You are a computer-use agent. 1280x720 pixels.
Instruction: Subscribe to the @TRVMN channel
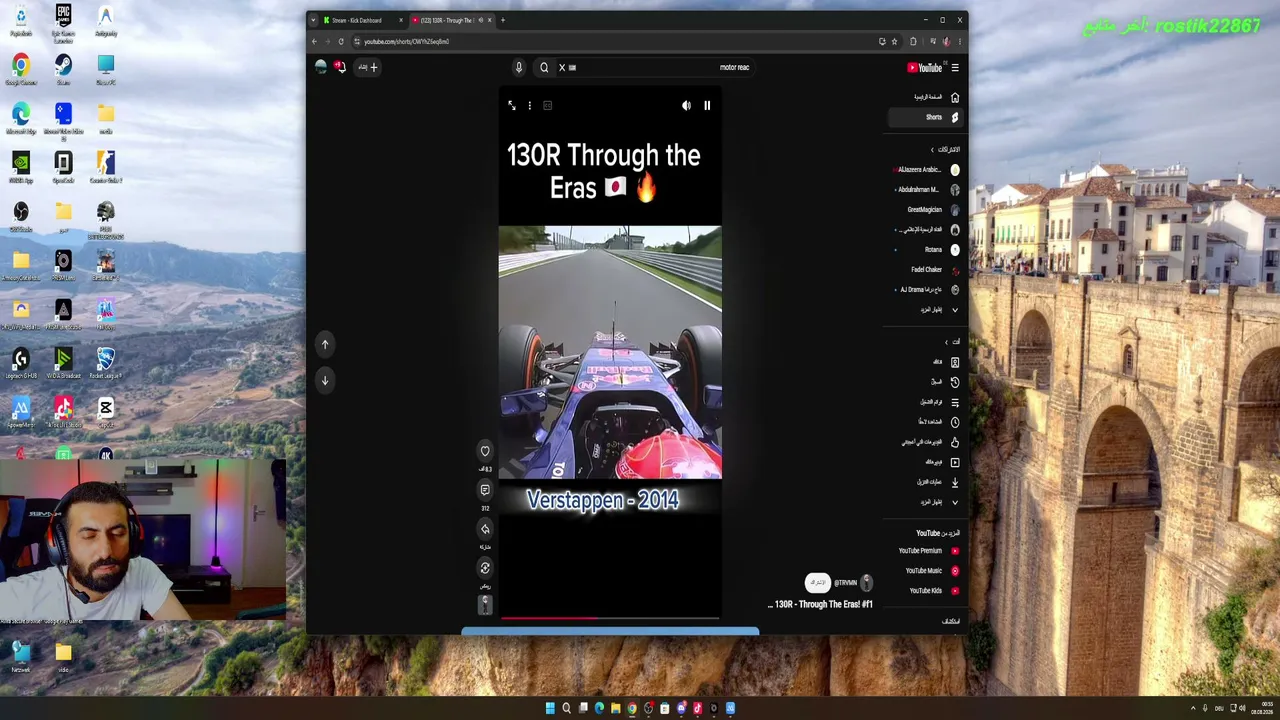[818, 582]
